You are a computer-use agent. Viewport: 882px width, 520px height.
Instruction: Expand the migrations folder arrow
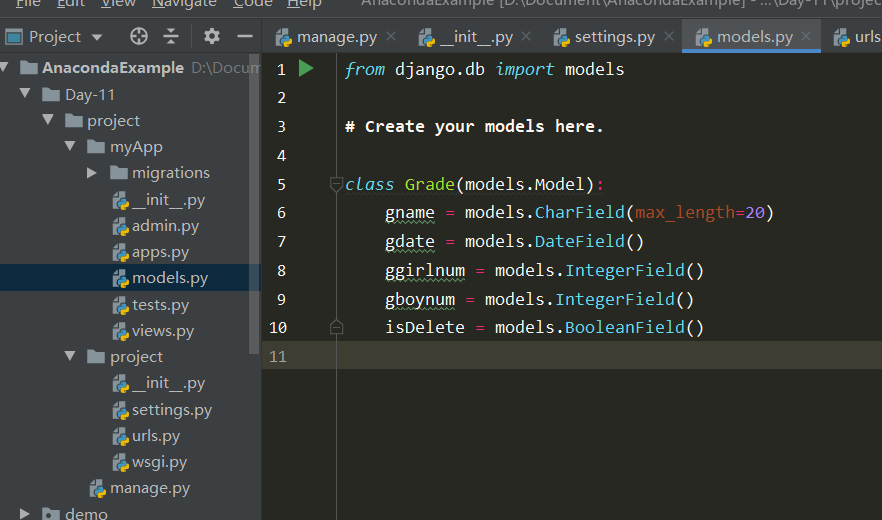[x=92, y=172]
